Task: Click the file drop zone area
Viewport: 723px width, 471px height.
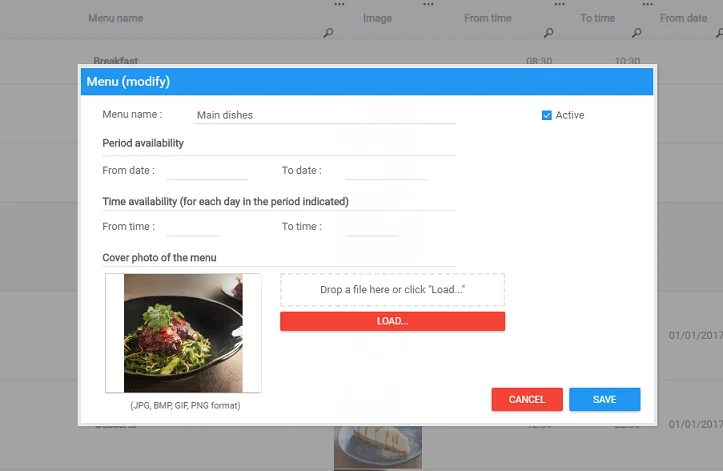Action: click(392, 290)
